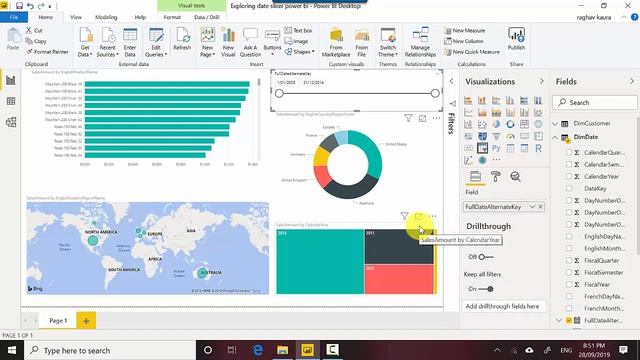Search fields using the Search box

tap(595, 102)
